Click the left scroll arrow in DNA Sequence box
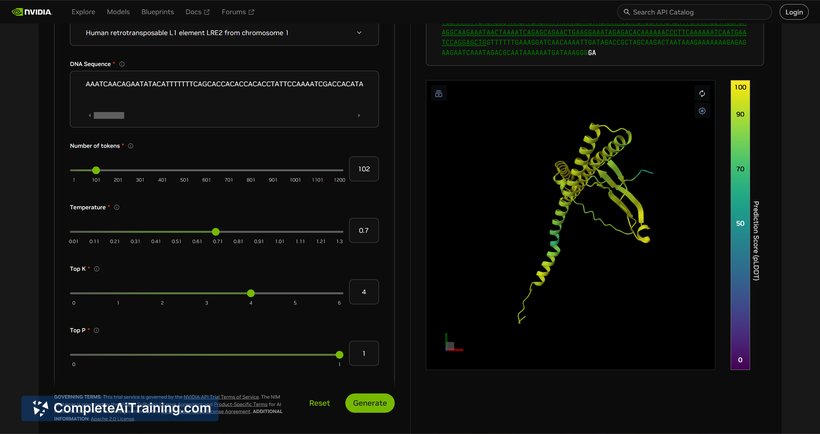 coord(90,116)
